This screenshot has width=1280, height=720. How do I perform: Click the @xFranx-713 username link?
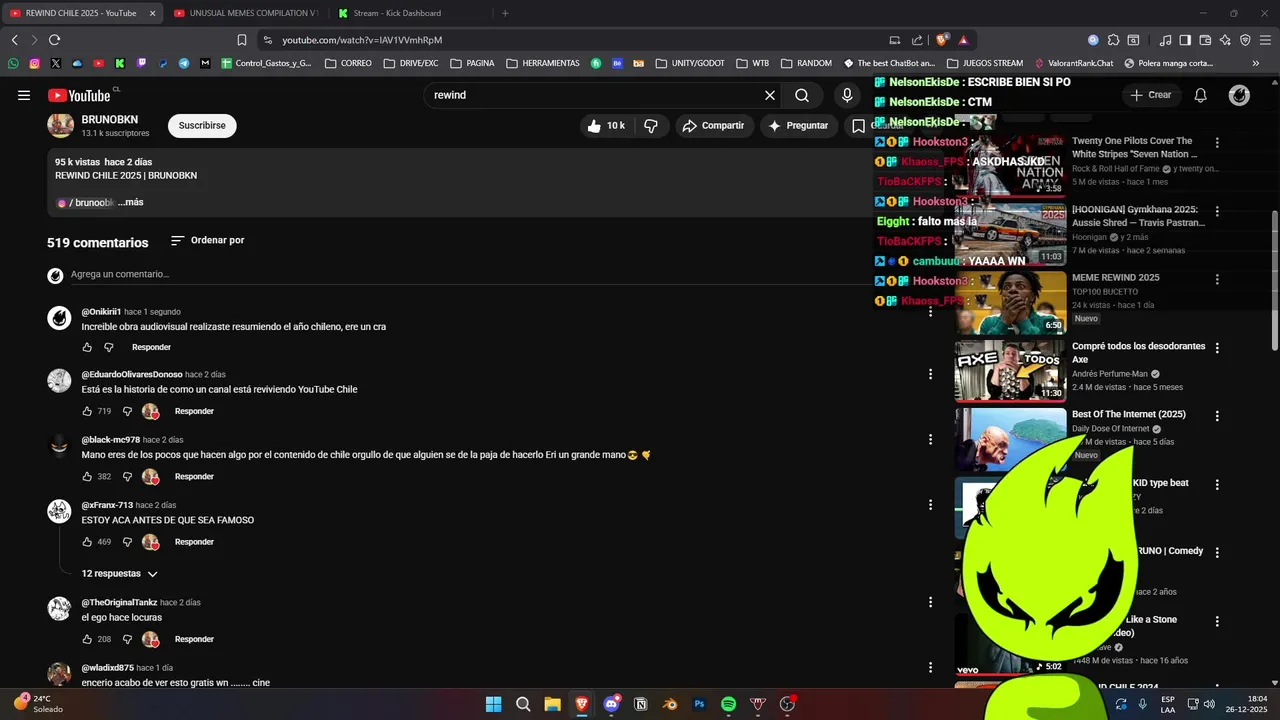[x=107, y=505]
